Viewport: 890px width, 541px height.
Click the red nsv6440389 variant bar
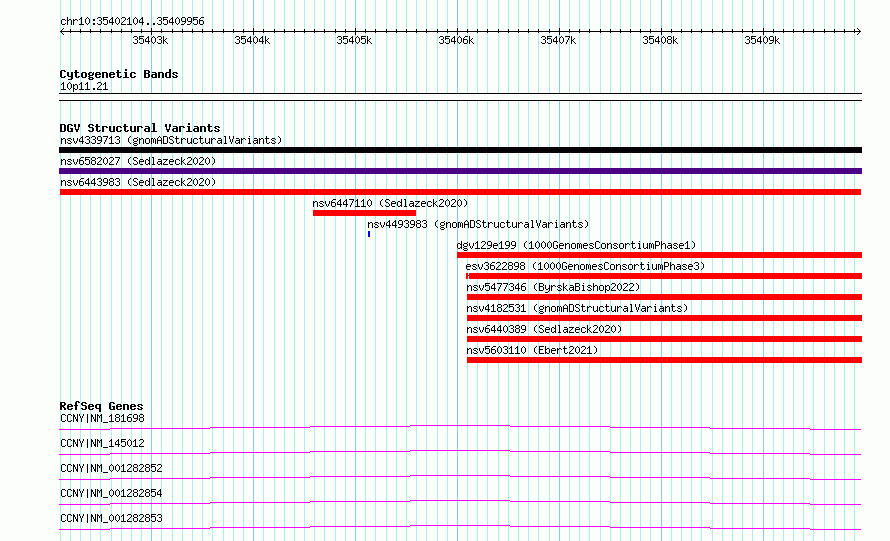(x=664, y=339)
